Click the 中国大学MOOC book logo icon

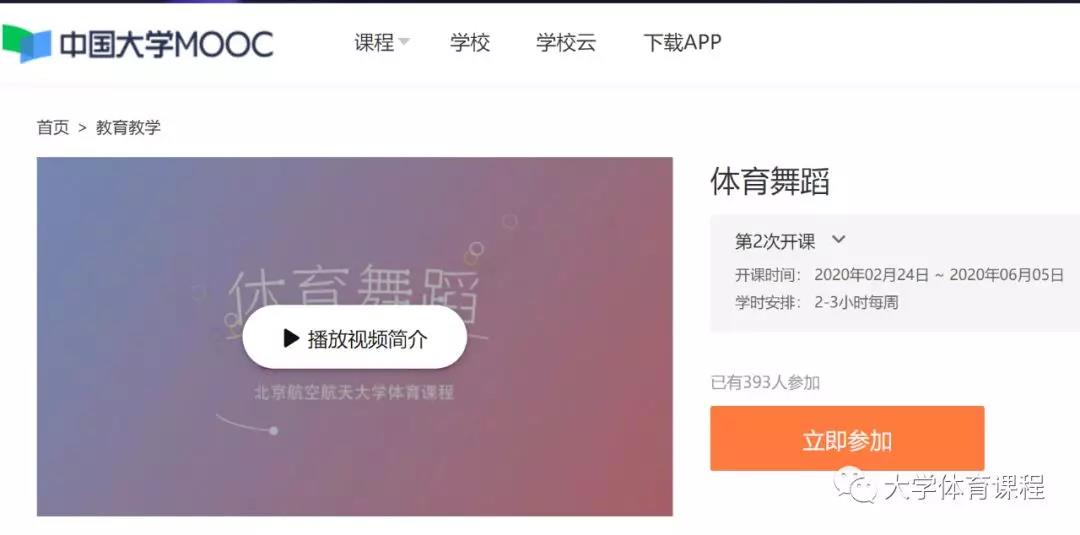coord(27,43)
